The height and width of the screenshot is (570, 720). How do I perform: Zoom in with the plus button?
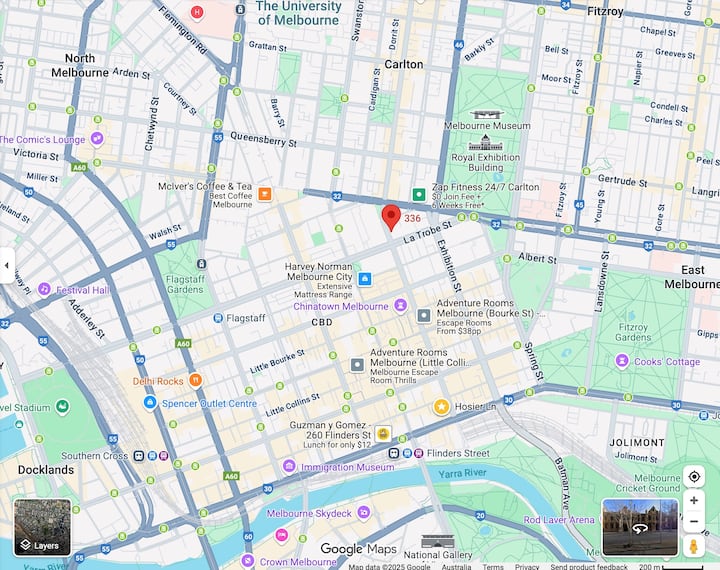(x=694, y=500)
